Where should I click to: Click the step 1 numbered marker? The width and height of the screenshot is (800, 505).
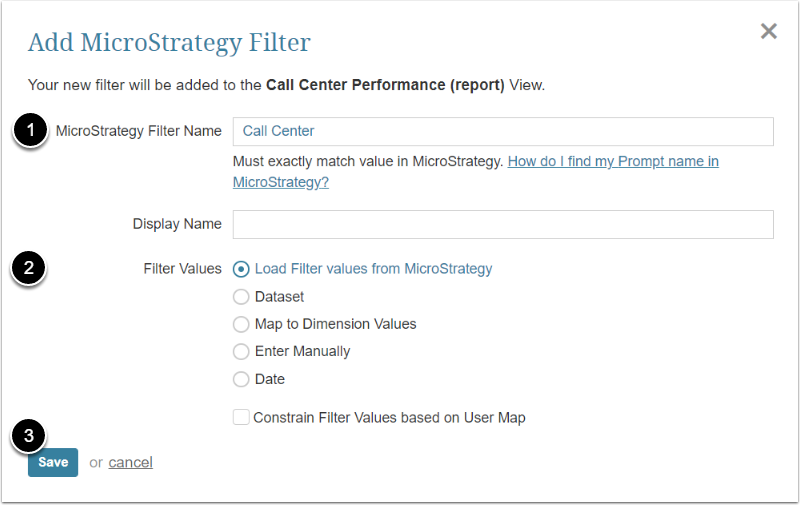click(x=31, y=131)
